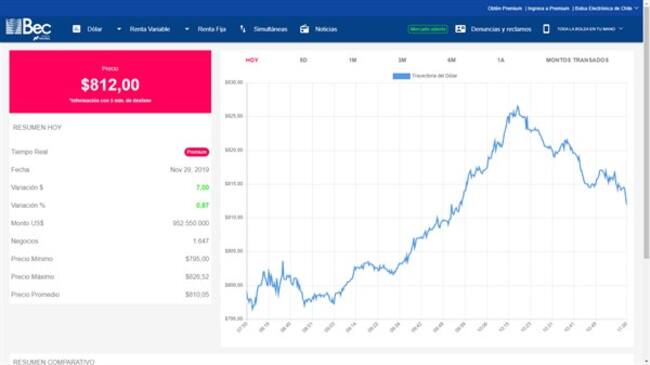The height and width of the screenshot is (365, 650).
Task: Click the Negocios value 1.647
Action: [x=201, y=241]
